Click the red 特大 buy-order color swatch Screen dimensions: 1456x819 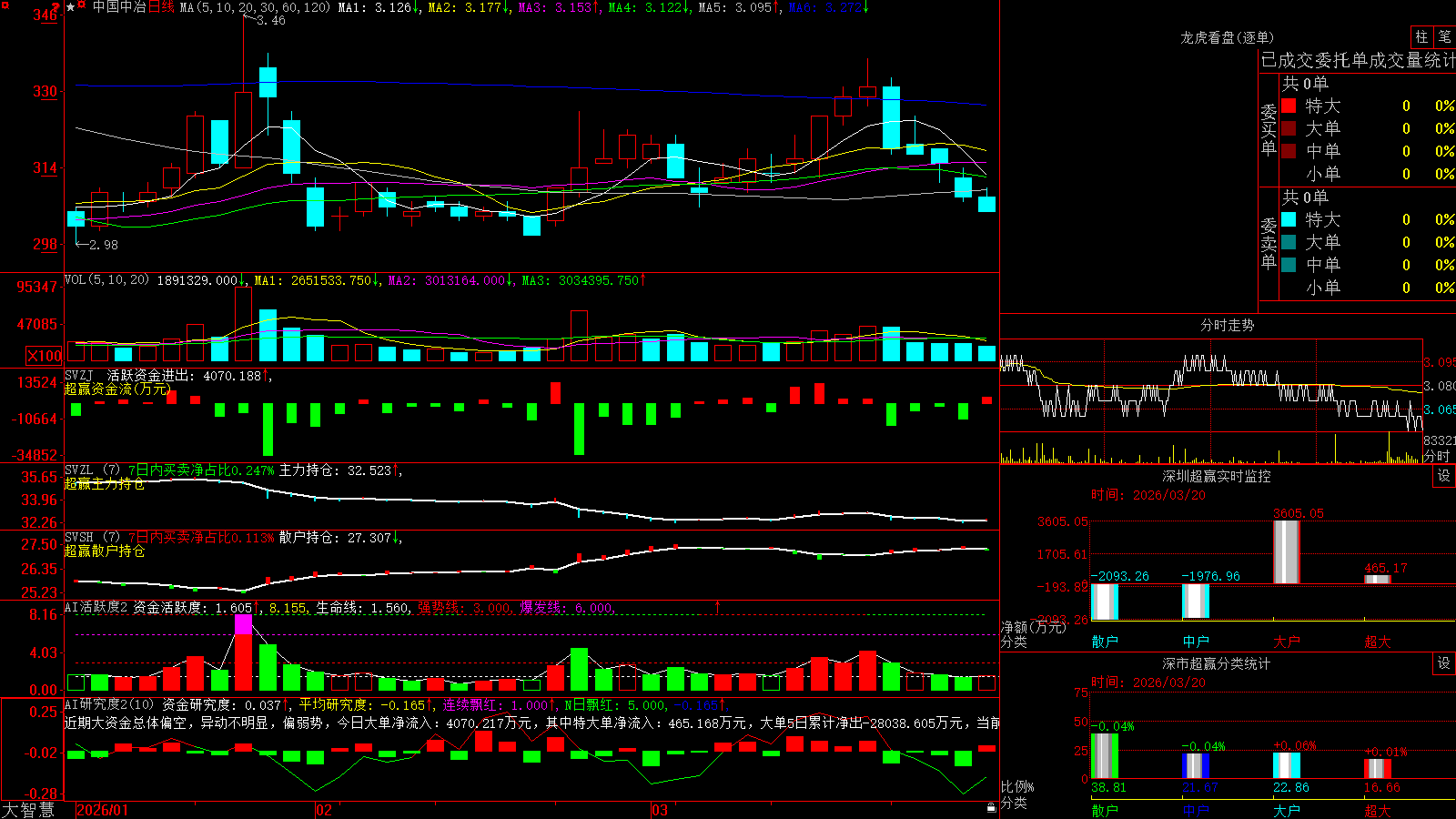pyautogui.click(x=1289, y=106)
